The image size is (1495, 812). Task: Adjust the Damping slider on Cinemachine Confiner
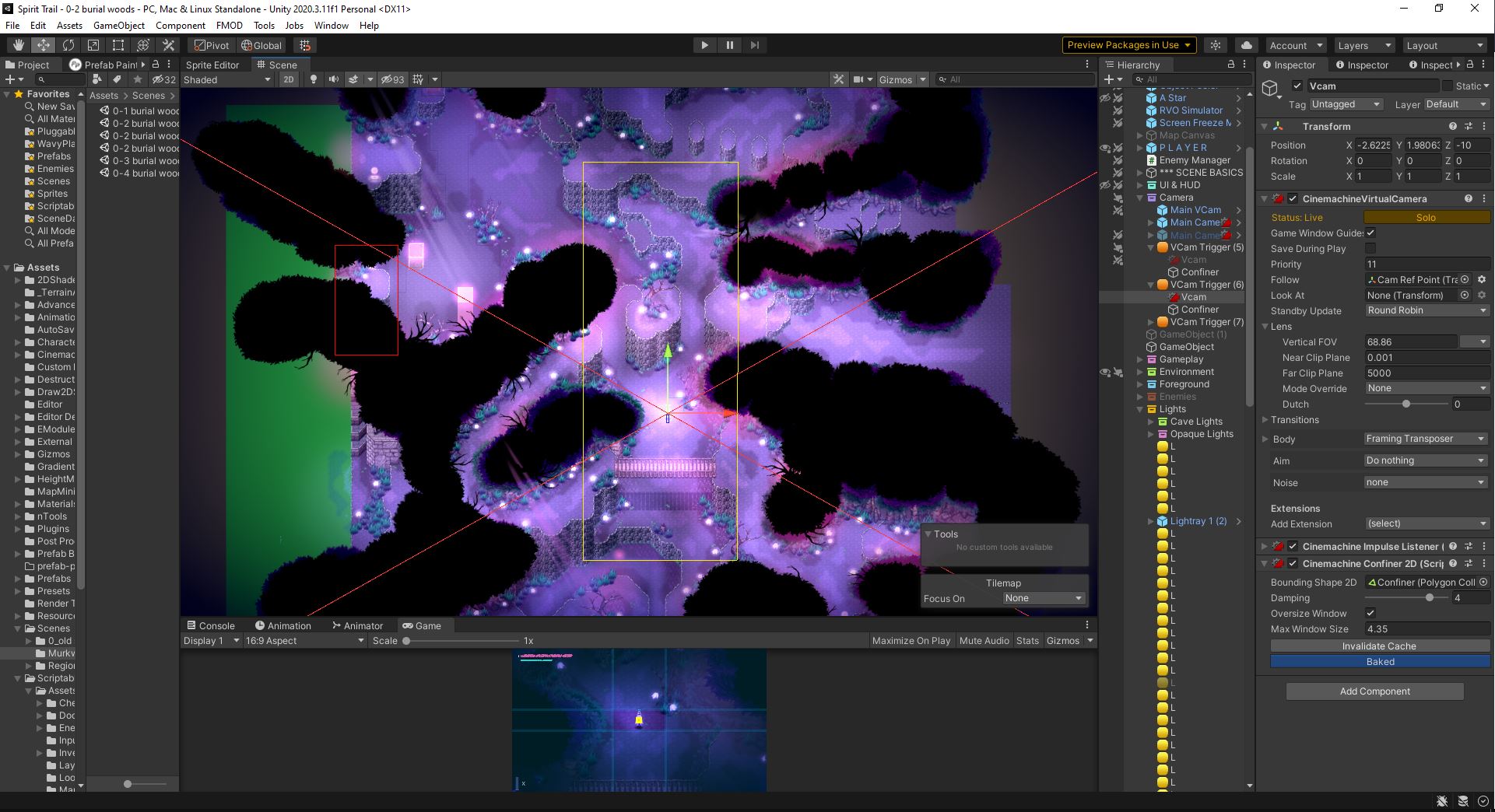pos(1429,598)
